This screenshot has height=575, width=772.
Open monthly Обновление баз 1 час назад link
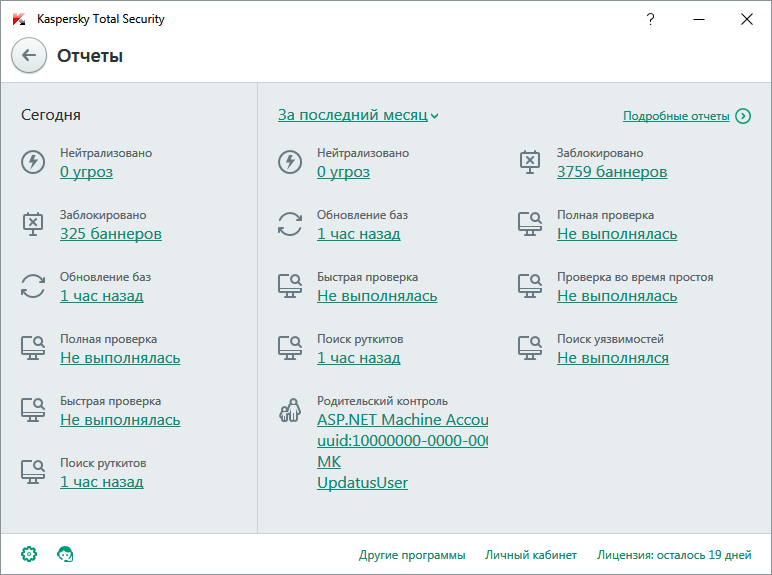pyautogui.click(x=358, y=234)
